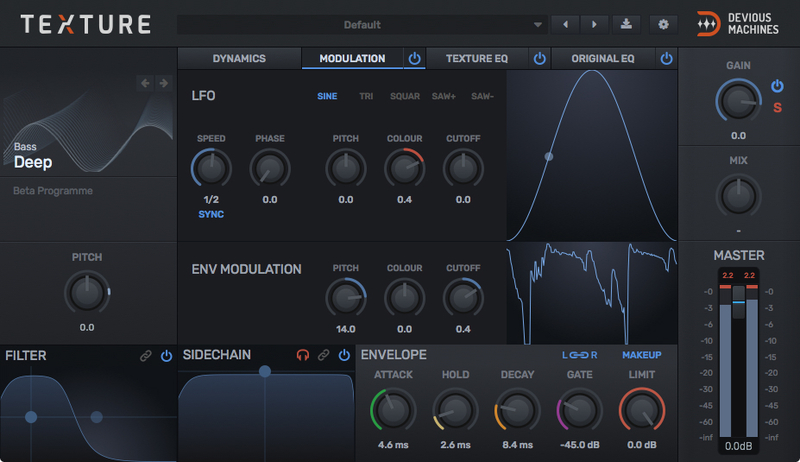The width and height of the screenshot is (800, 462).
Task: Switch to the Dynamics tab
Action: [239, 59]
